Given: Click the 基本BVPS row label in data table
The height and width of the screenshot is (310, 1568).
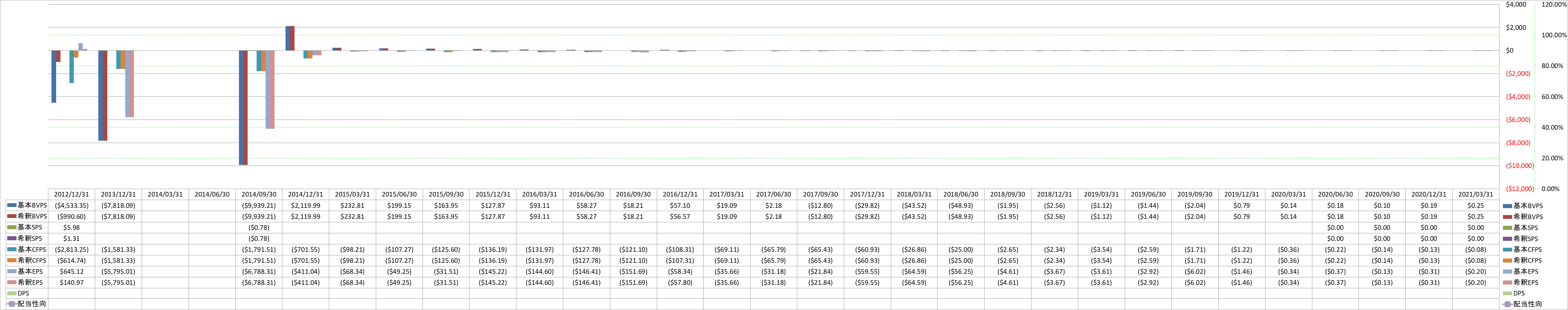Looking at the screenshot, I should (x=32, y=206).
